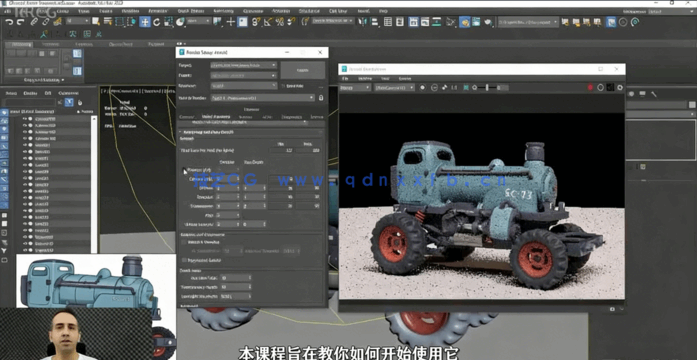Click the browse button beside Save File
Image resolution: width=697 pixels, height=360 pixels.
(321, 86)
